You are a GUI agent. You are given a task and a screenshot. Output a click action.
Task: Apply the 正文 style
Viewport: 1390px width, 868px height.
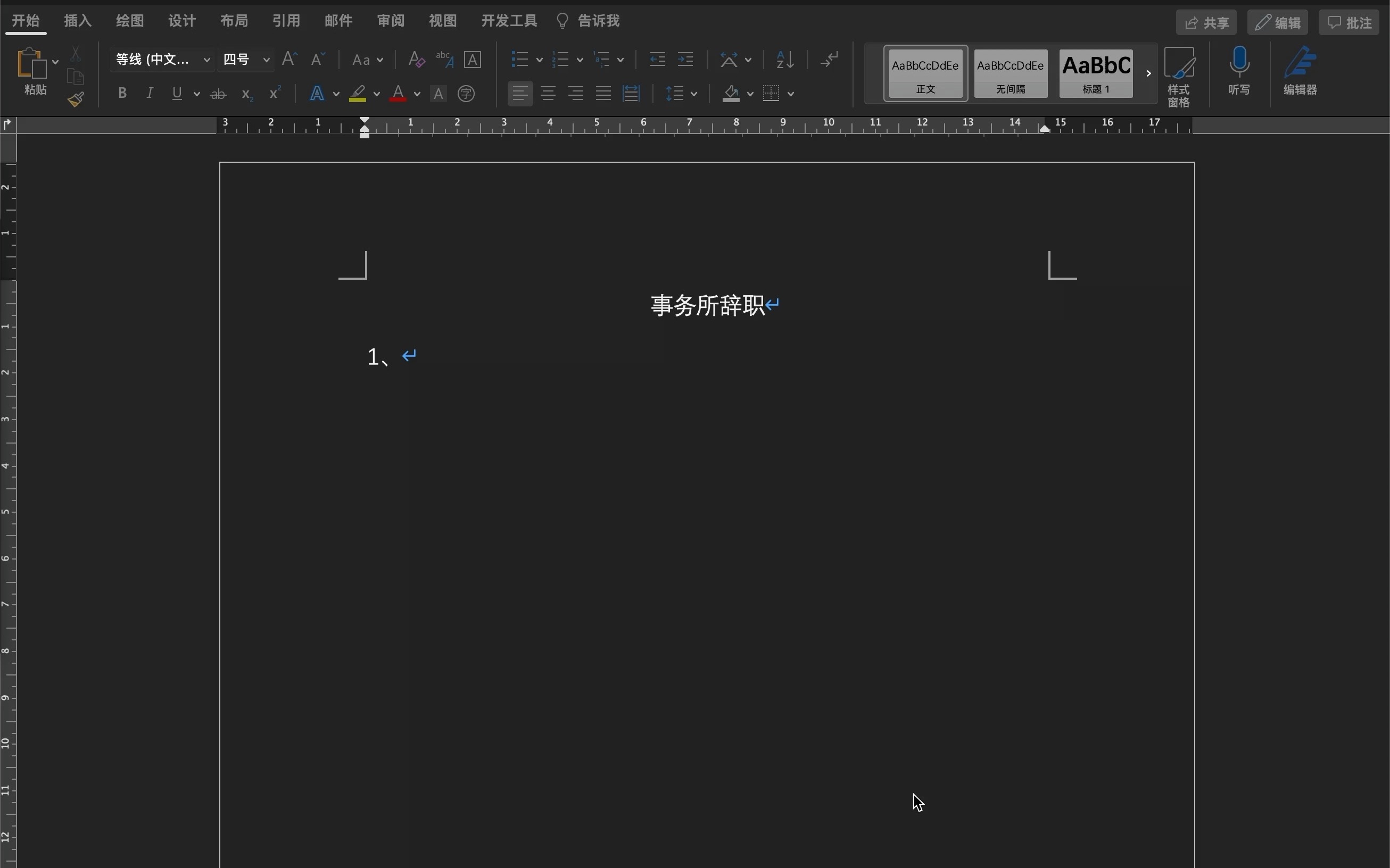pyautogui.click(x=925, y=73)
